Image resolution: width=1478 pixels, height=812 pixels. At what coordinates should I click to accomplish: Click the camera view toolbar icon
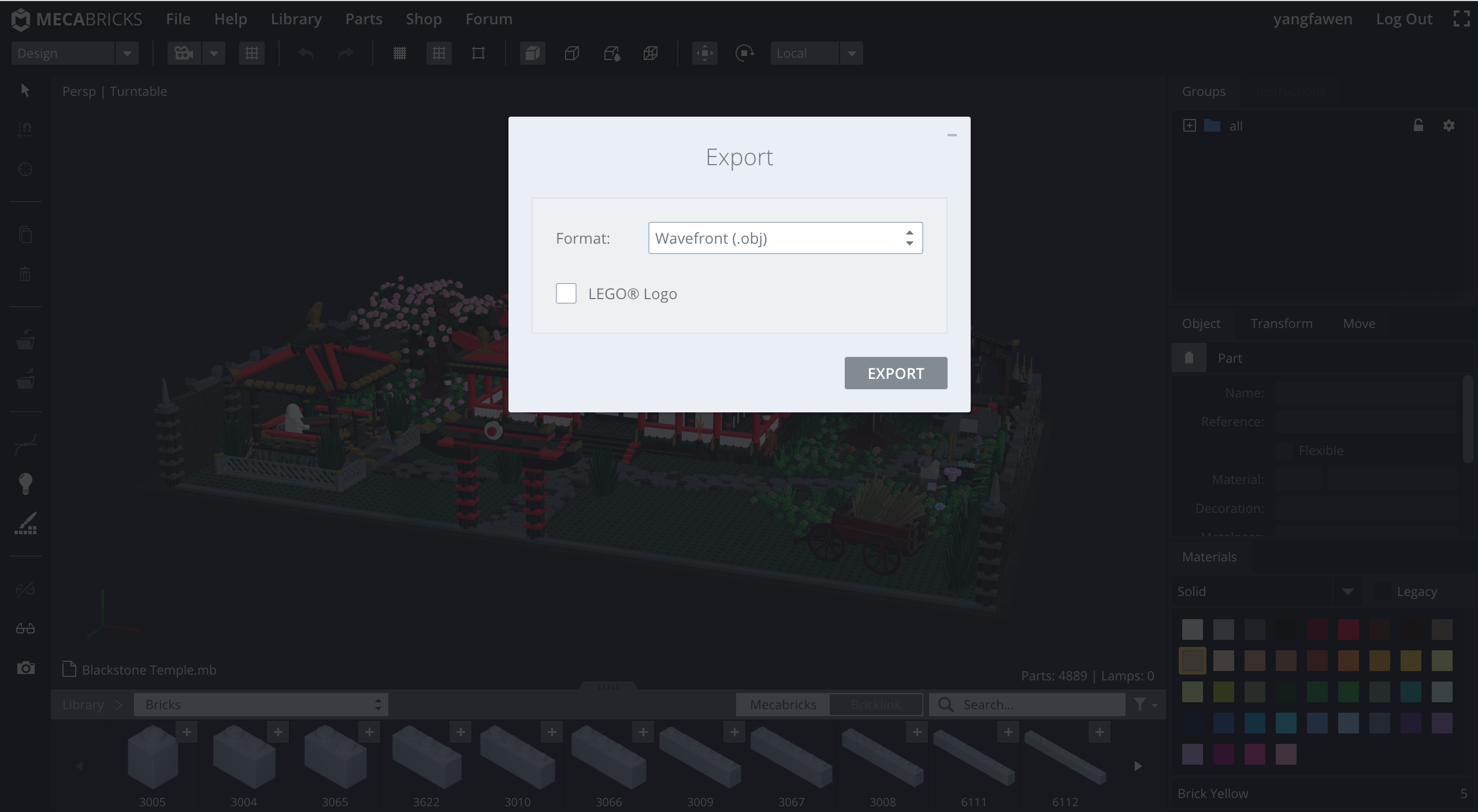[x=184, y=53]
